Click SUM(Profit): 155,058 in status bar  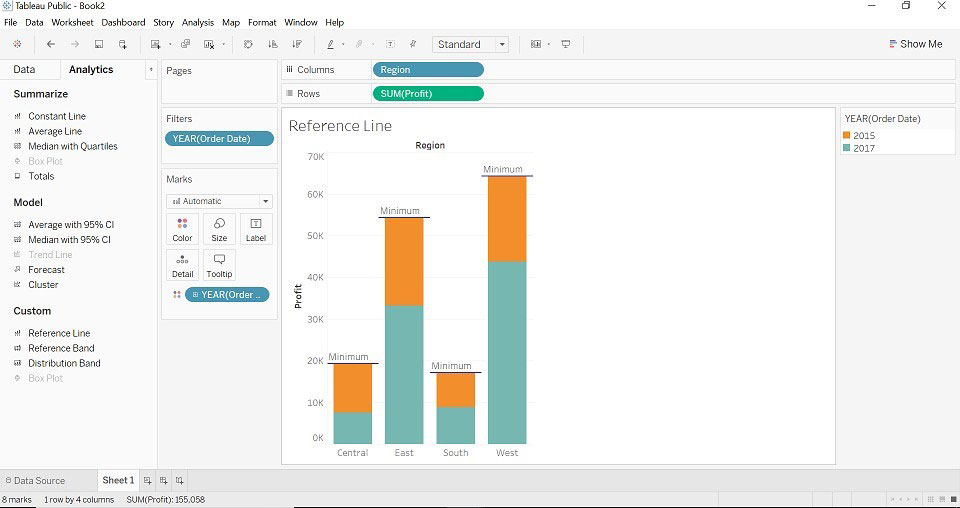(166, 499)
